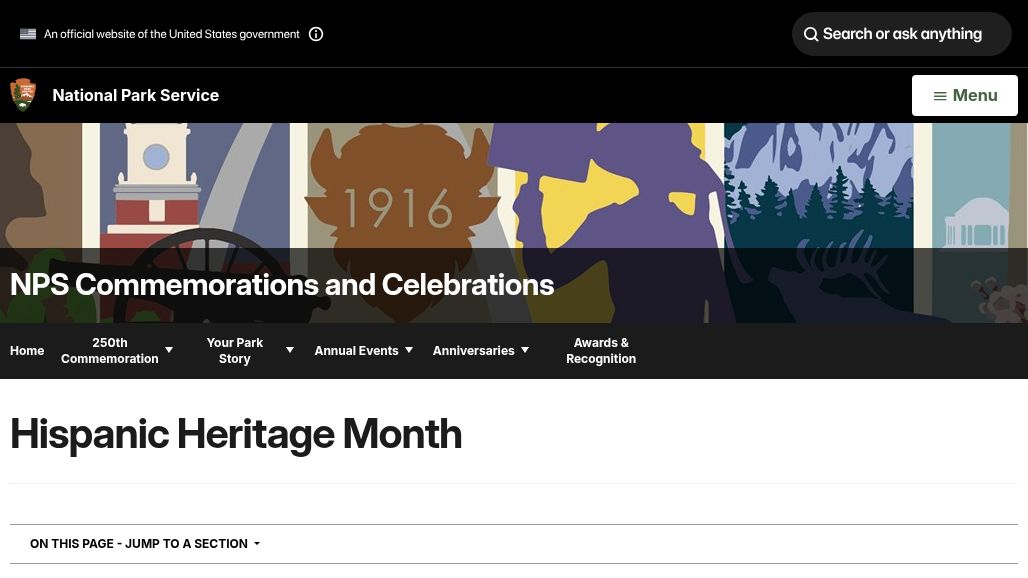The height and width of the screenshot is (578, 1028).
Task: Open the official website info icon
Action: point(316,34)
